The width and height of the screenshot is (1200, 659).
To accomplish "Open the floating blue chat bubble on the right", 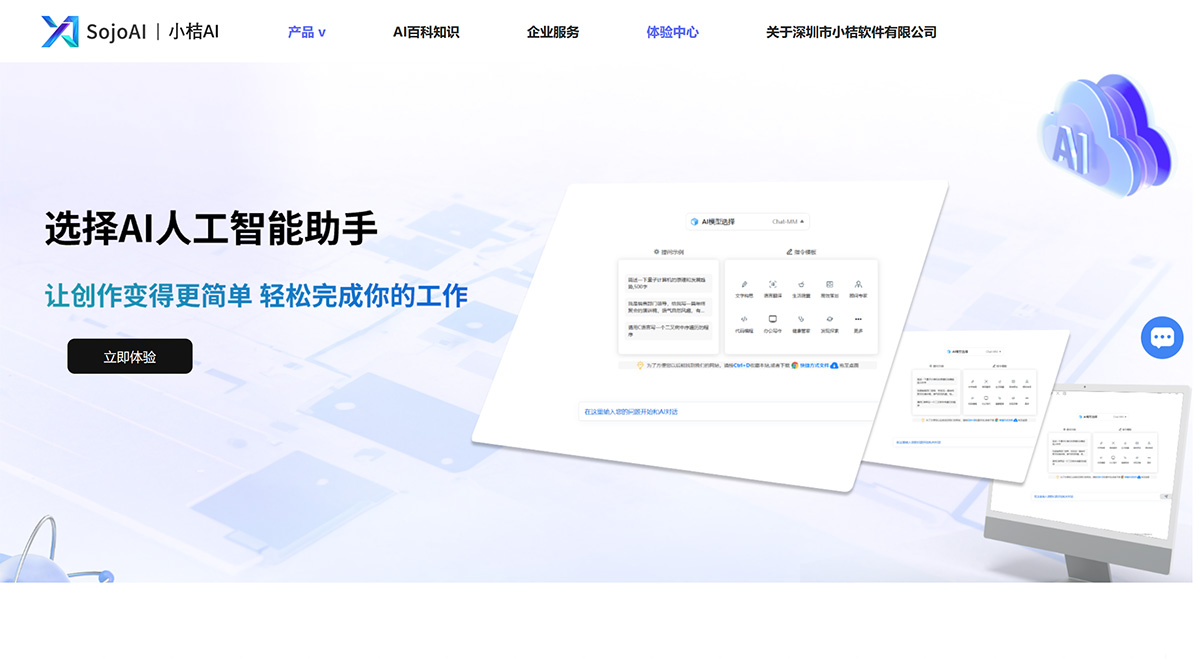I will pos(1161,337).
